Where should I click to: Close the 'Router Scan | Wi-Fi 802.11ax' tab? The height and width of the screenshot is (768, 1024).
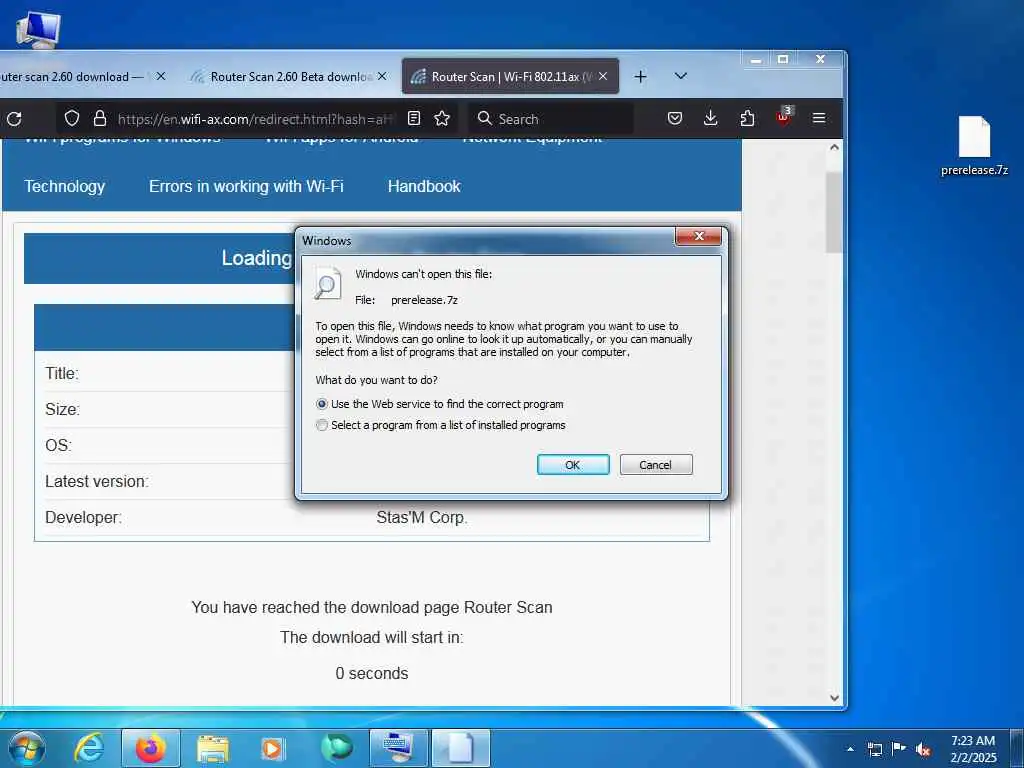click(x=603, y=76)
